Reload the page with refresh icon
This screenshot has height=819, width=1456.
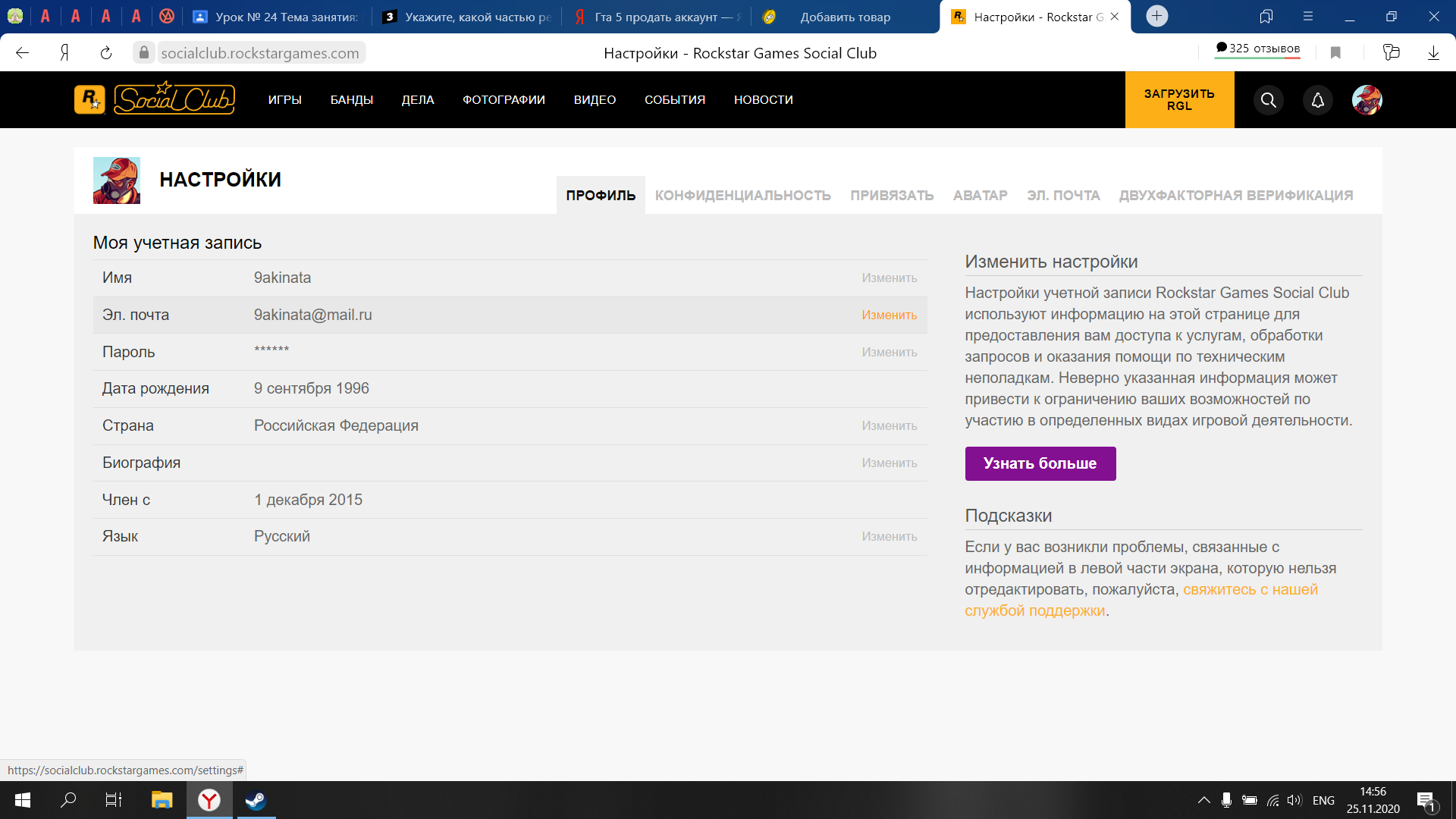(x=106, y=52)
